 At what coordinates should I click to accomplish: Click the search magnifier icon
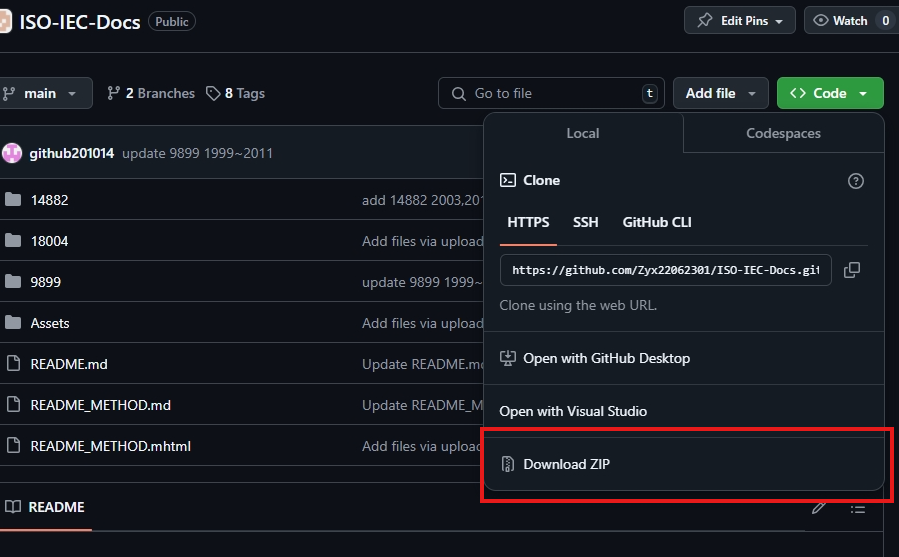pos(459,94)
